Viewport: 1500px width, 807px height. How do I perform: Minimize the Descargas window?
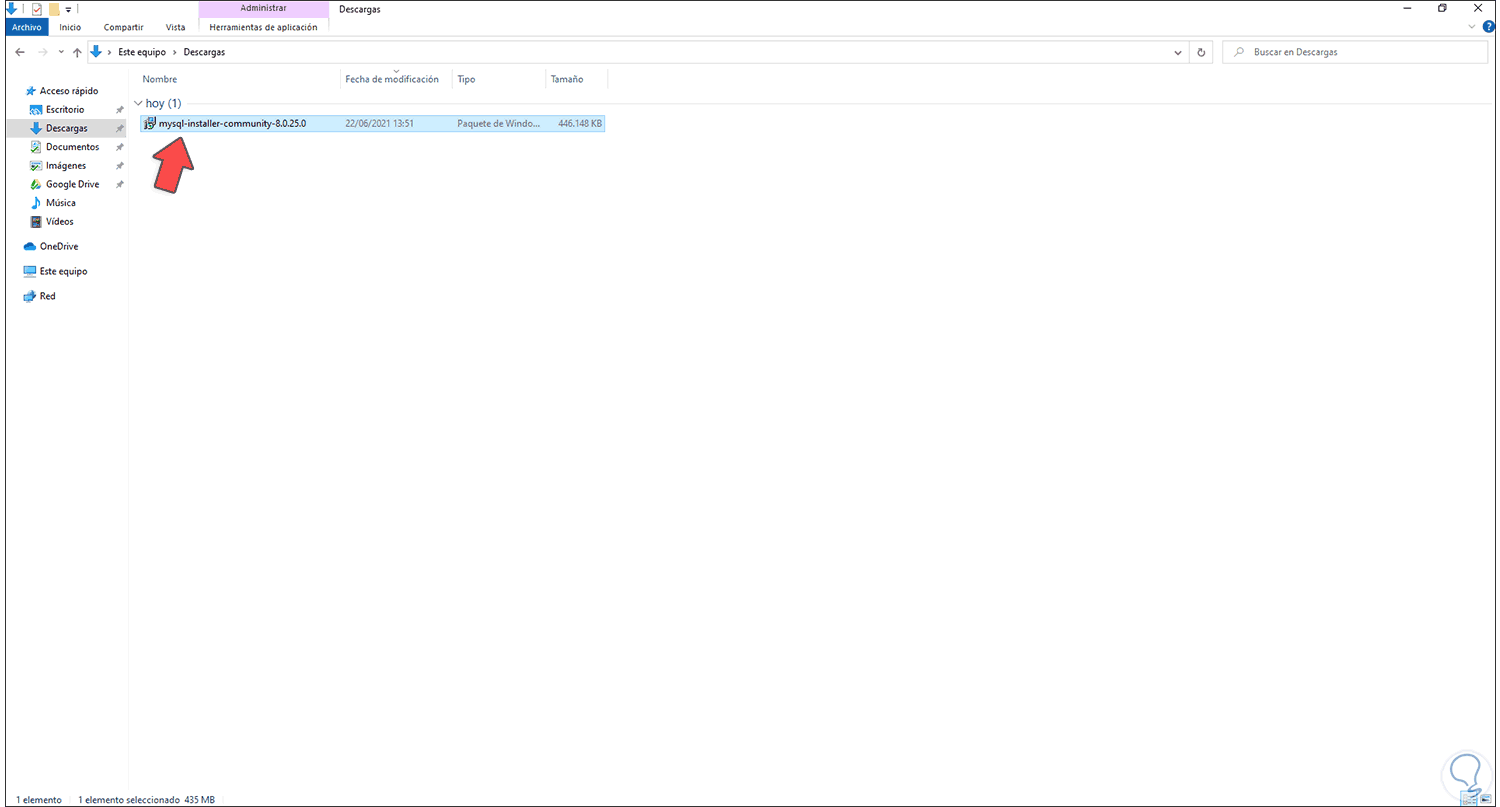(x=1406, y=9)
